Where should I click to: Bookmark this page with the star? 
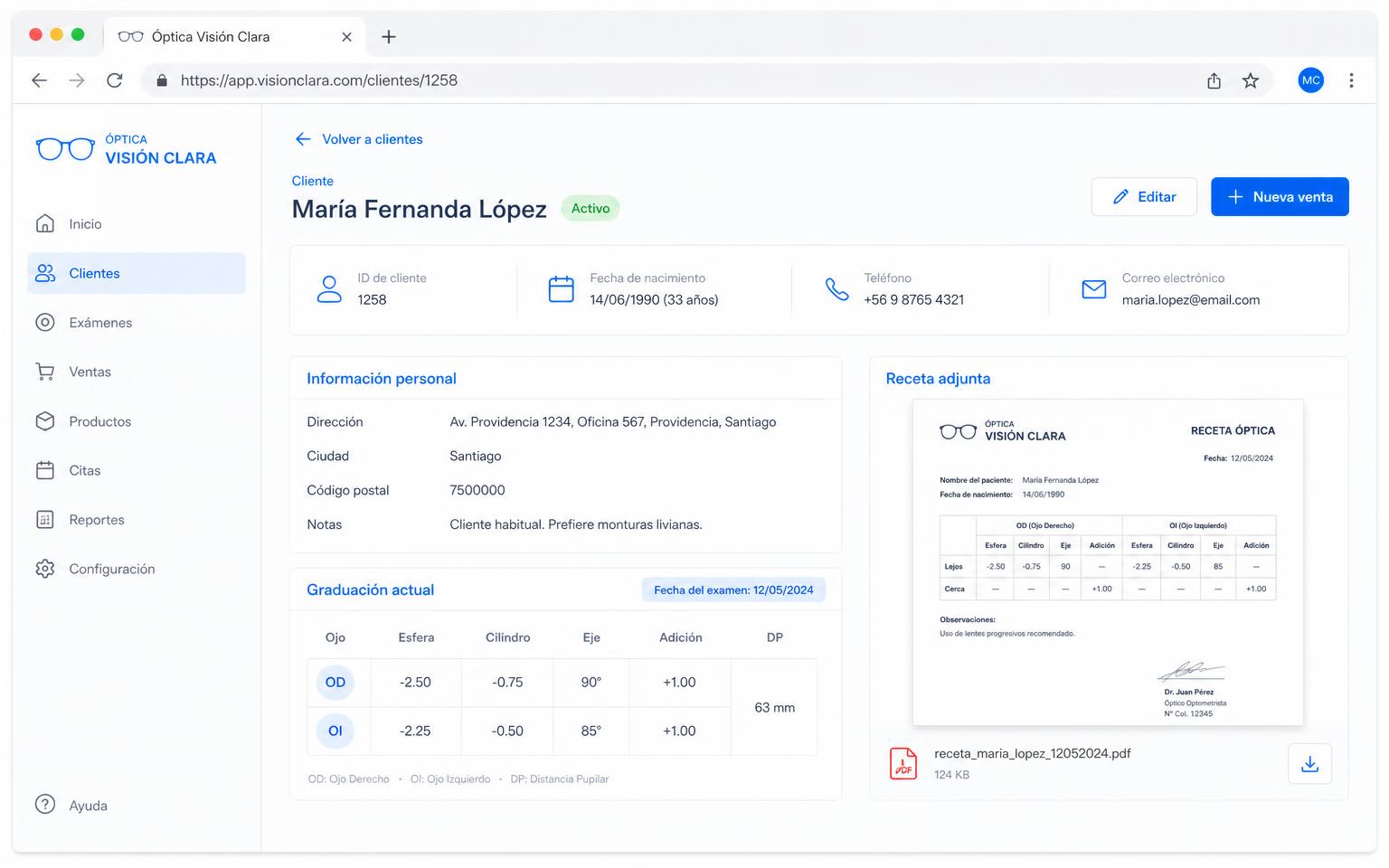coord(1251,80)
